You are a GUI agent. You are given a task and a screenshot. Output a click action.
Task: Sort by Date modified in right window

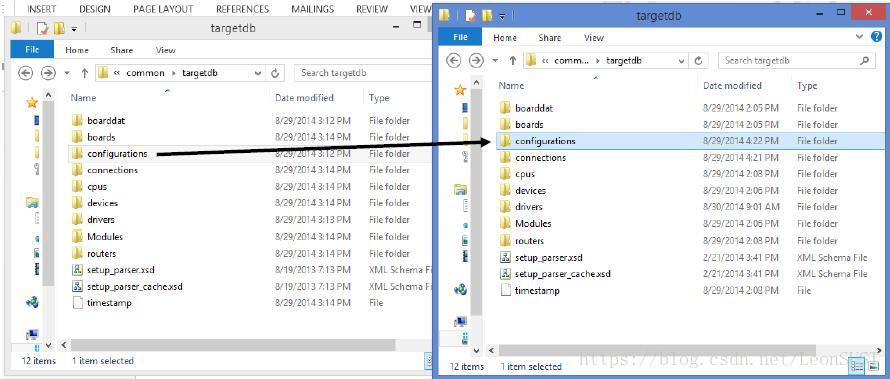tap(732, 86)
